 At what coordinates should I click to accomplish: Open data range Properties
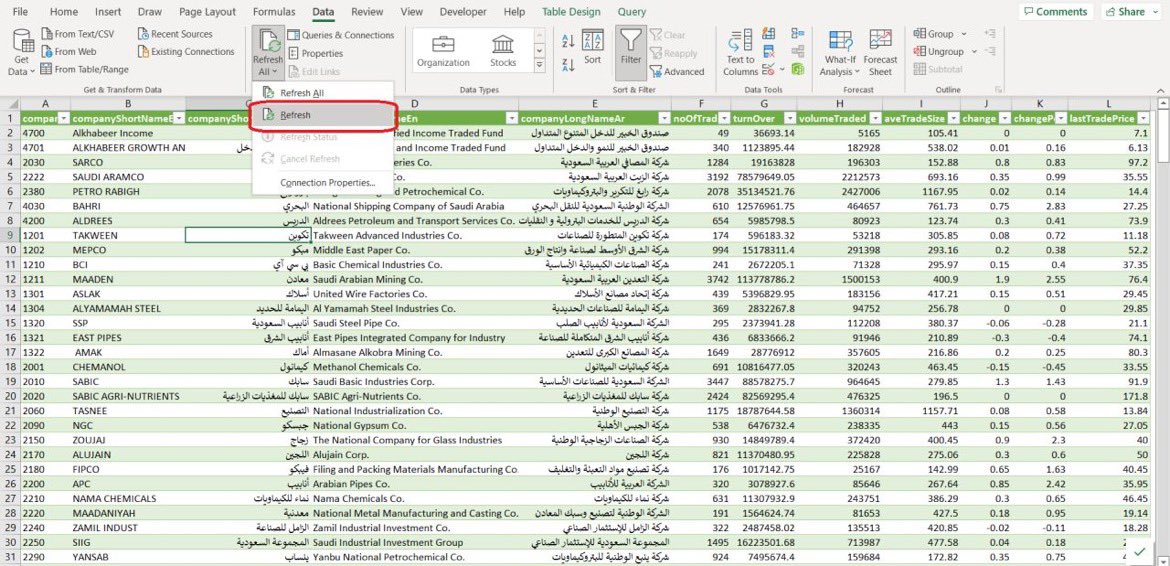(x=315, y=54)
